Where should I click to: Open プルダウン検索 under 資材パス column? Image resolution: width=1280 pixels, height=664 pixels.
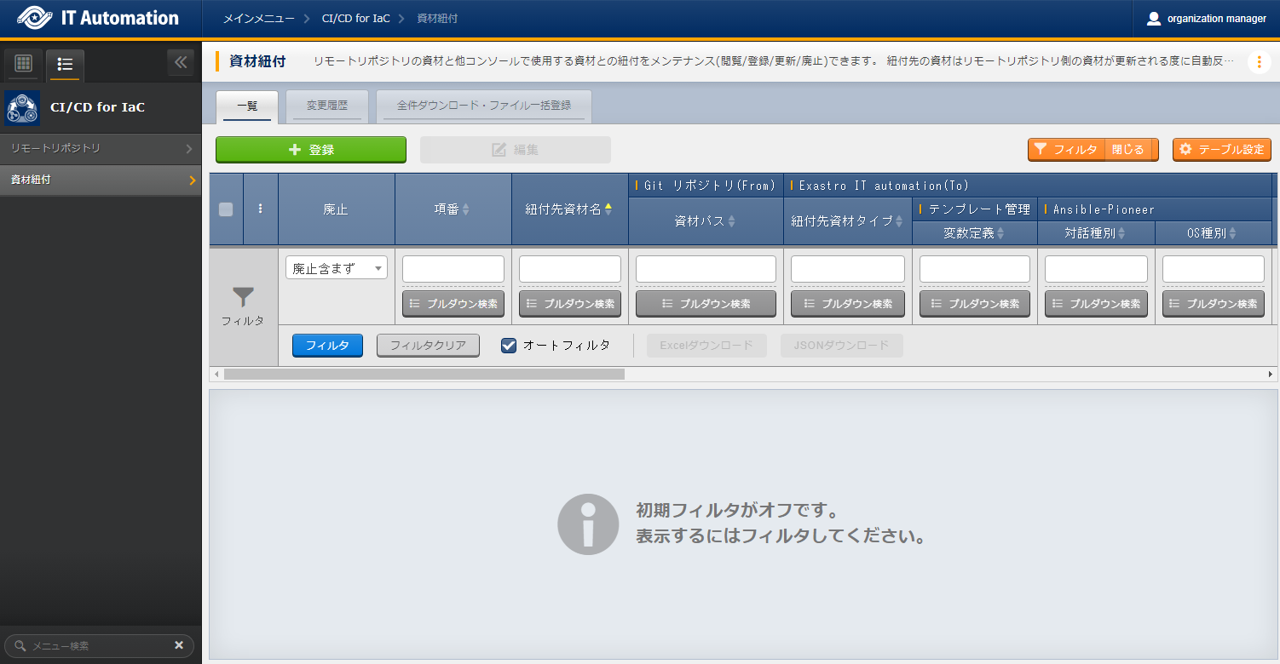706,304
